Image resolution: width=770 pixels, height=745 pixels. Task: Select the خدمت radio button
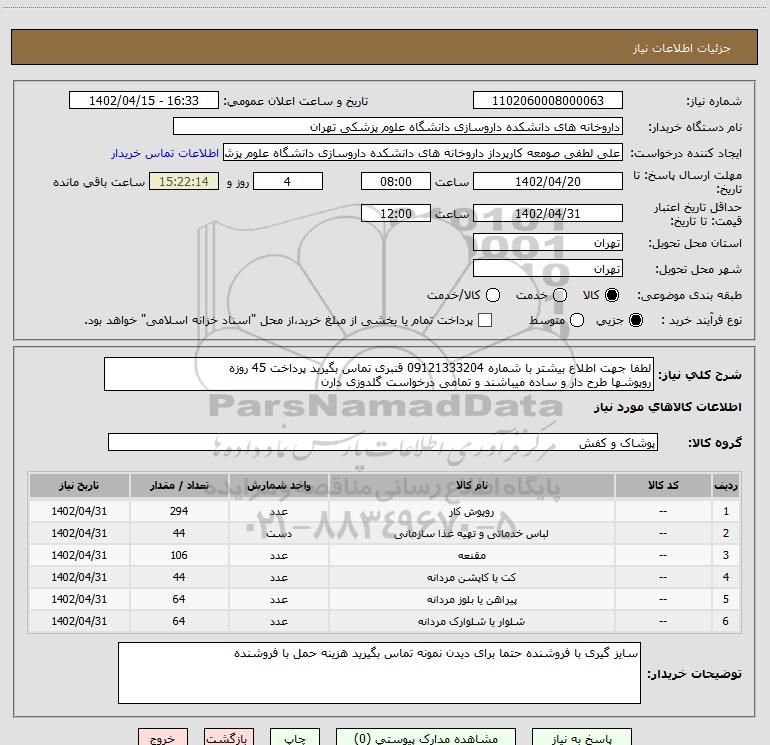pos(560,295)
